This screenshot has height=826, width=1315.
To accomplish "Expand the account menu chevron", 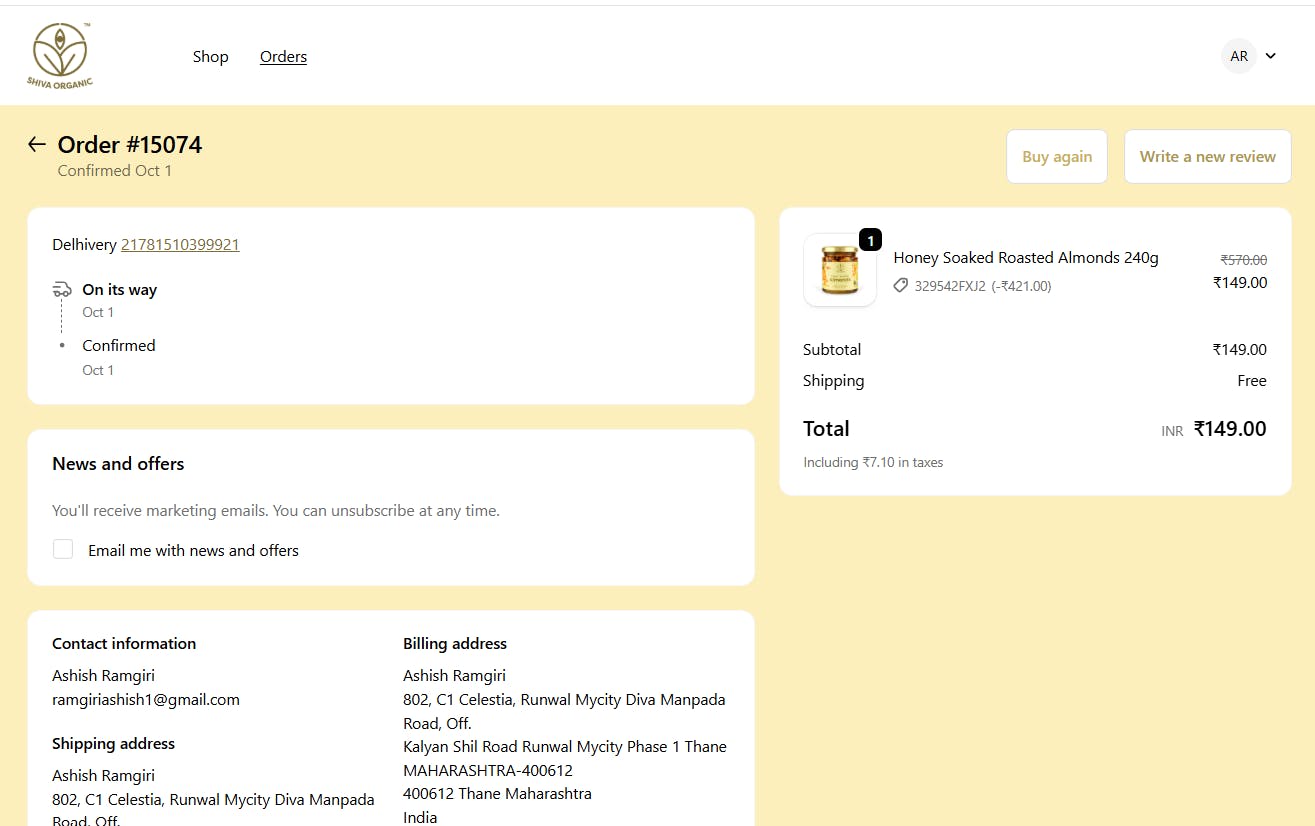I will 1271,56.
